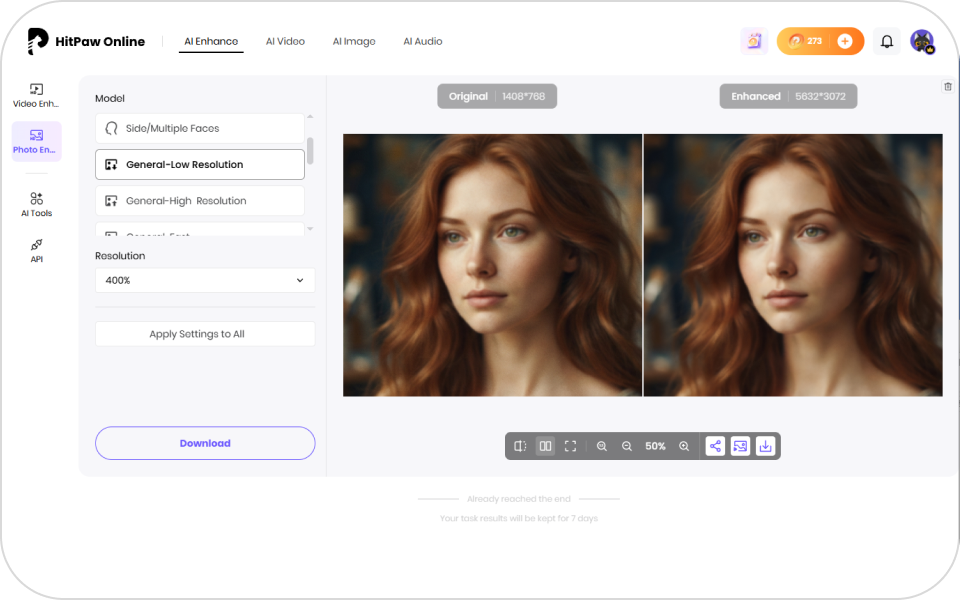Click the Resolution section heading
This screenshot has width=960, height=600.
[x=120, y=255]
